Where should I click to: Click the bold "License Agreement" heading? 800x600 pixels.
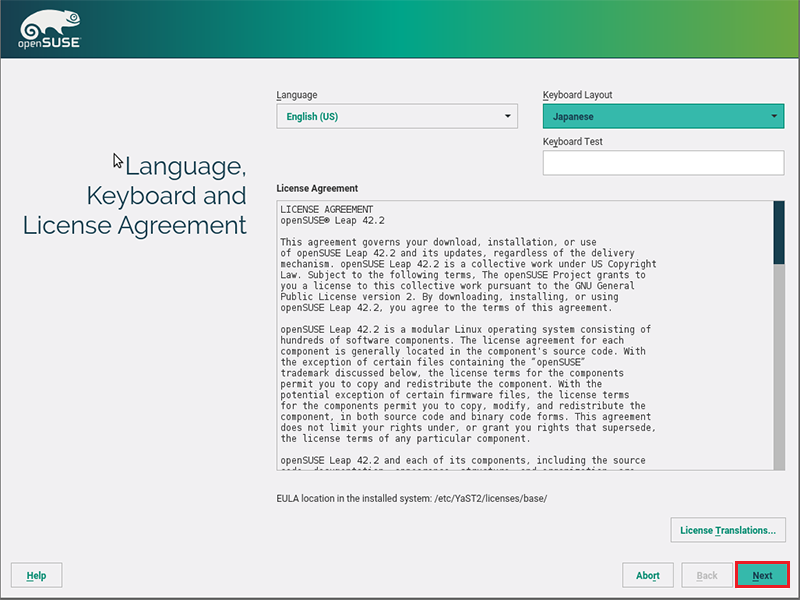point(317,188)
